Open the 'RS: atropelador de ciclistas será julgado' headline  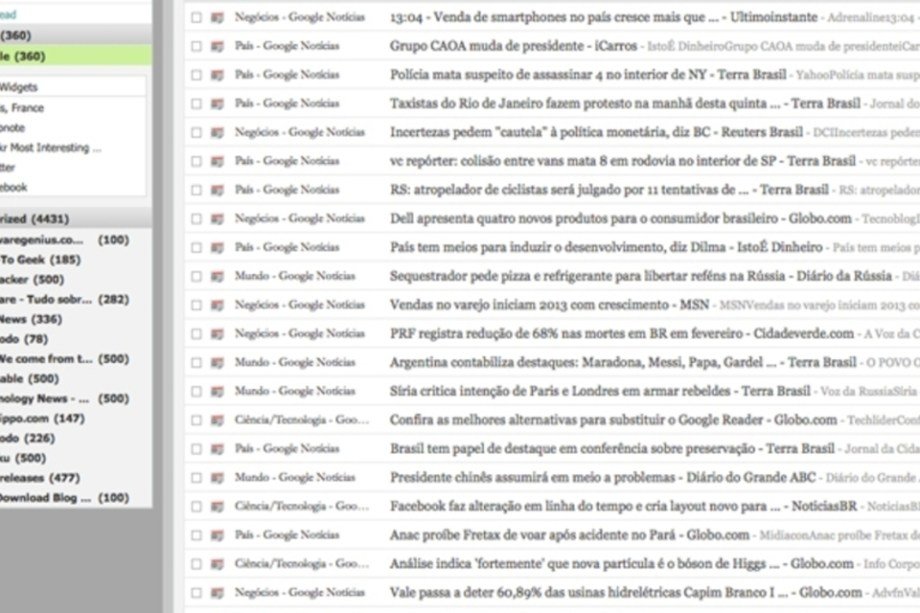[x=609, y=189]
